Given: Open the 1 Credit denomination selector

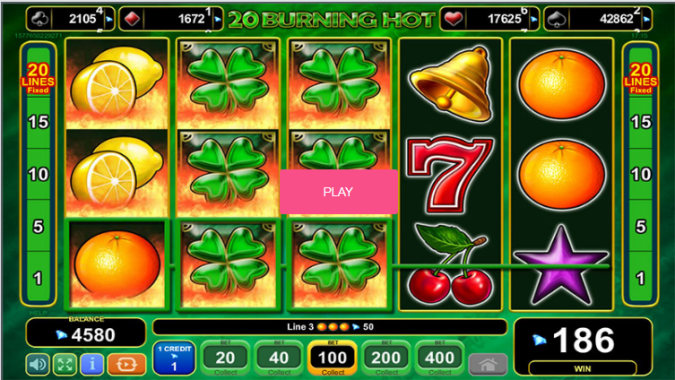Looking at the screenshot, I should tap(174, 358).
